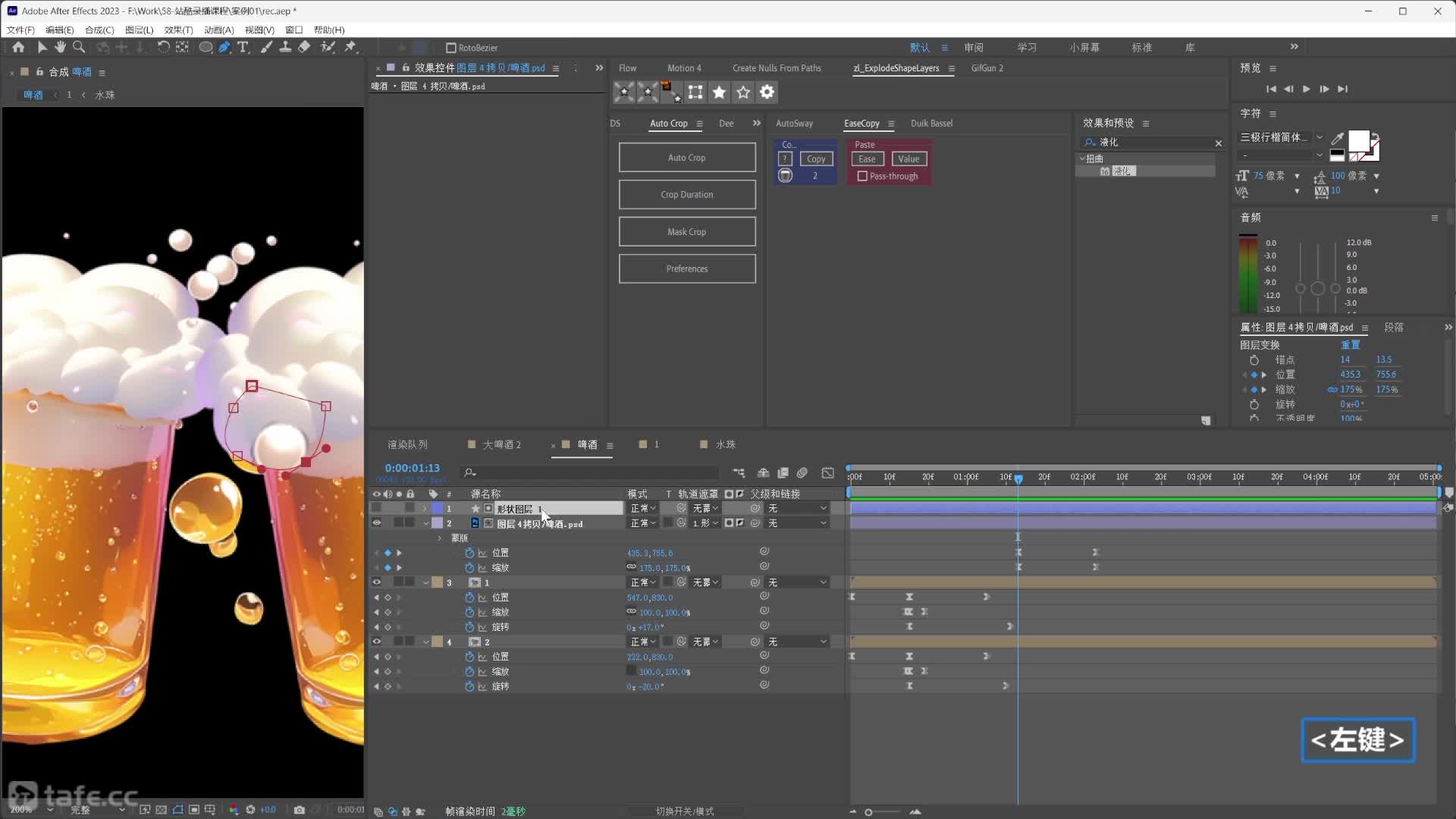Switch to the 水珠 timeline tab
1456x819 pixels.
(x=726, y=444)
